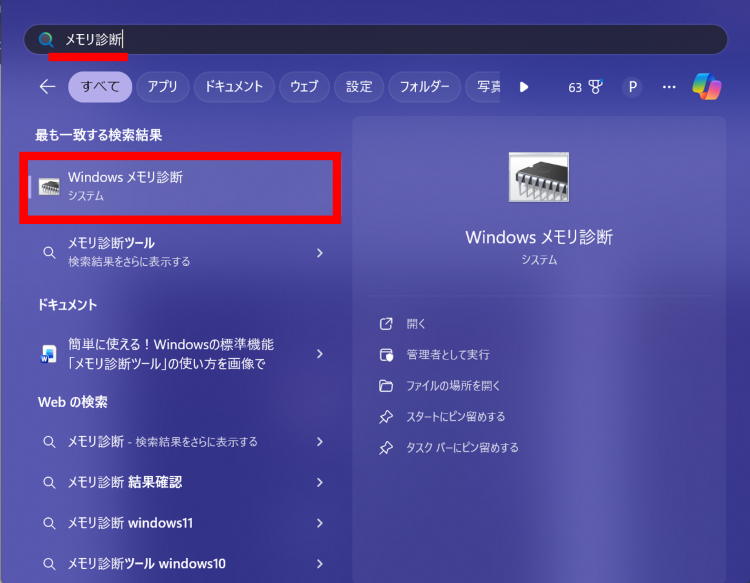The width and height of the screenshot is (750, 583).
Task: Select タスク バーにピン留めする action
Action: click(x=462, y=448)
